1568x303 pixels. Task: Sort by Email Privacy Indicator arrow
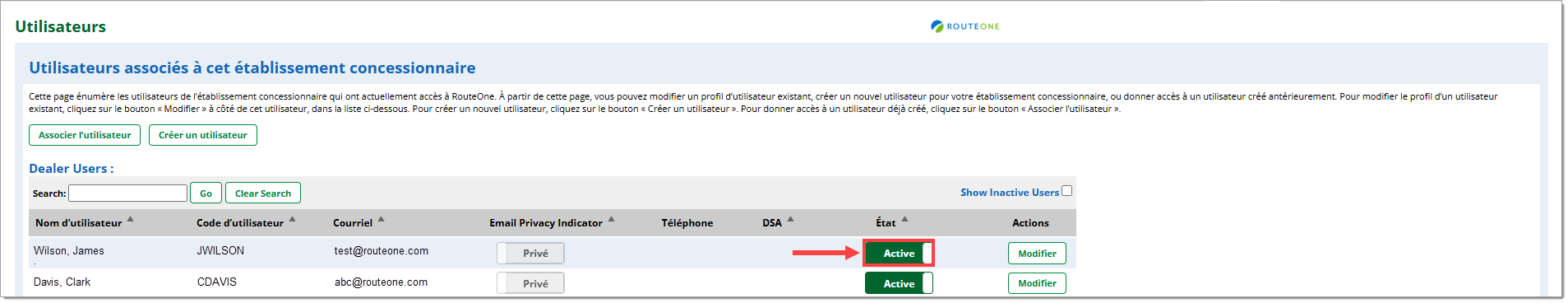coord(611,220)
